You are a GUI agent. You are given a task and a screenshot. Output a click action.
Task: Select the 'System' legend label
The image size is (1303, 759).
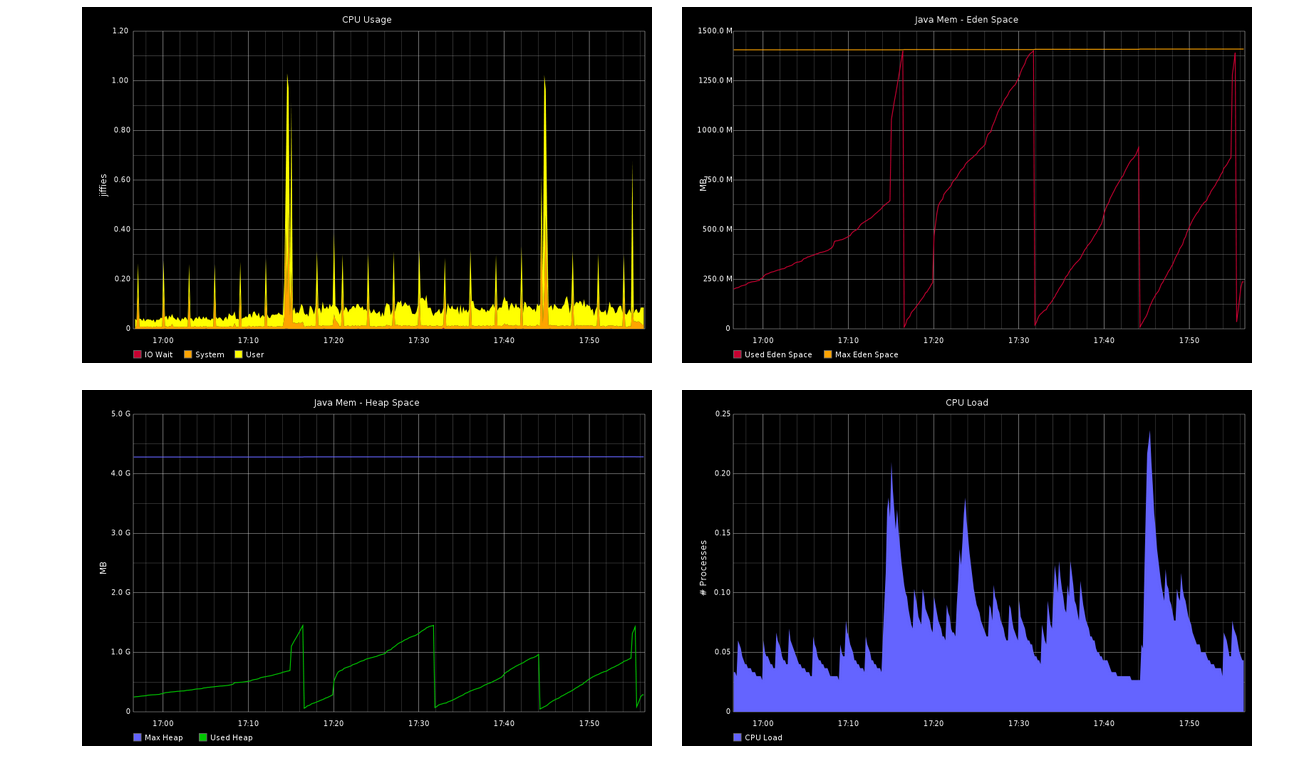210,355
